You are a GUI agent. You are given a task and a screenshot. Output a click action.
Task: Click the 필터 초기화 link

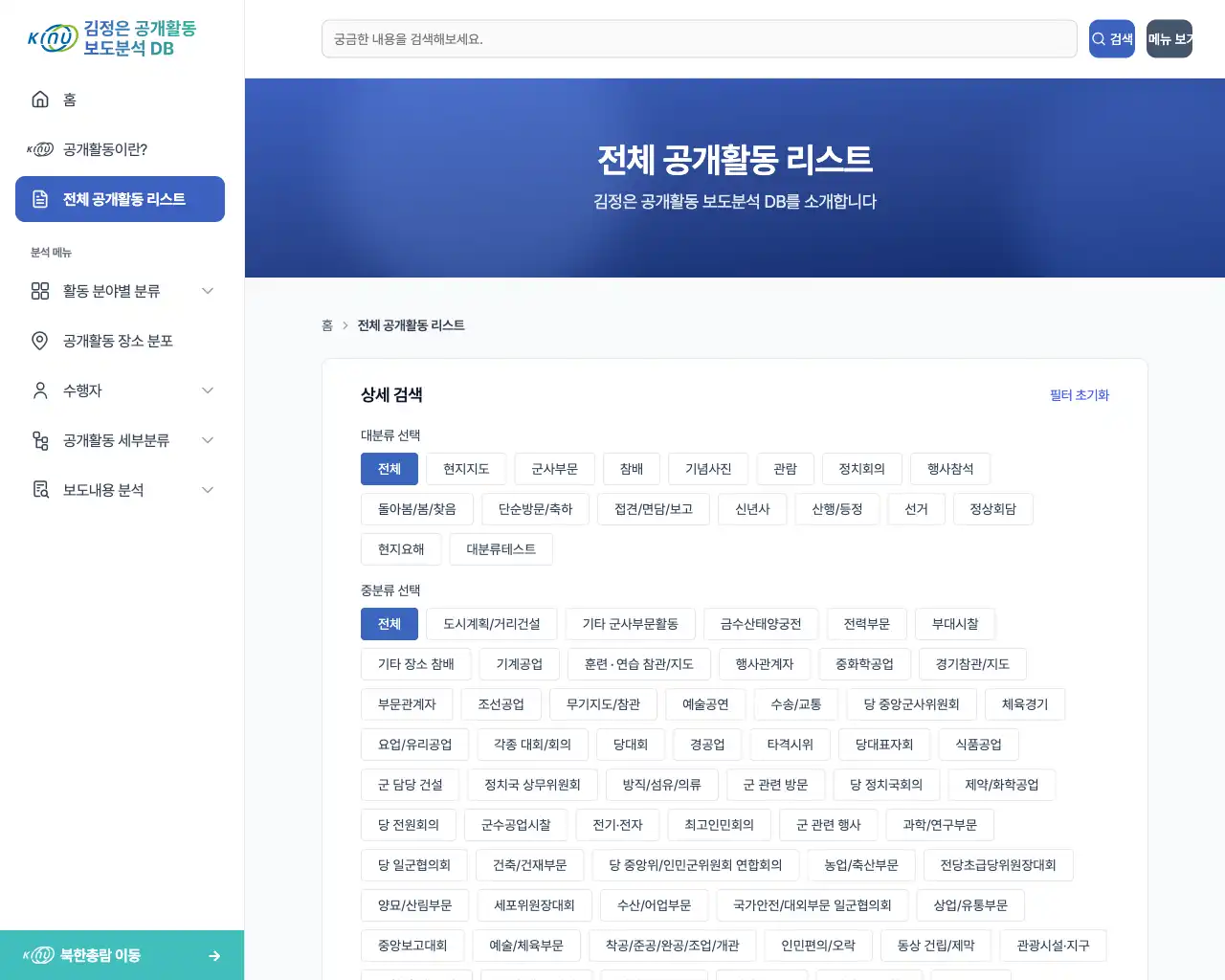(x=1080, y=395)
